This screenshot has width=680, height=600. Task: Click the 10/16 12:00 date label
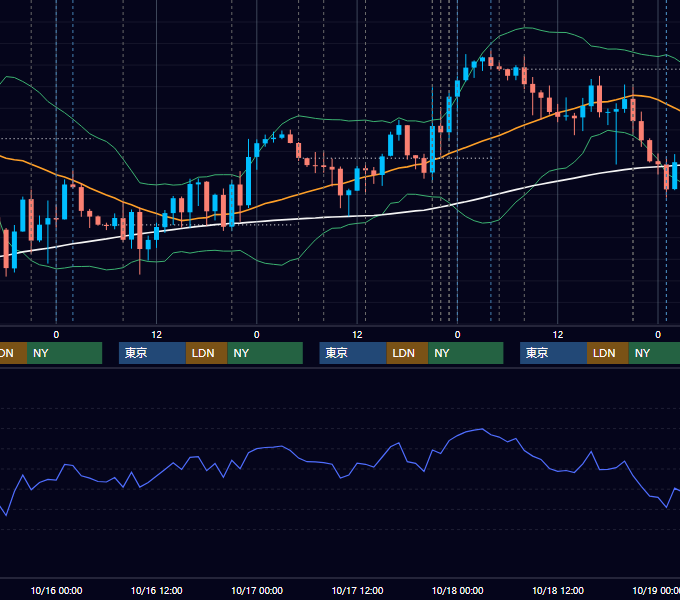(x=157, y=590)
